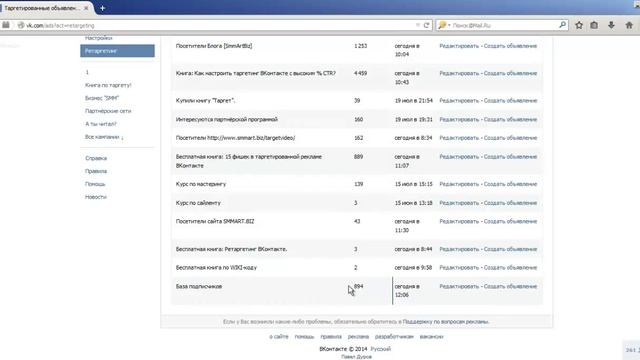Open the Ретаргетинг sidebar section
640x360 pixels.
(x=117, y=51)
